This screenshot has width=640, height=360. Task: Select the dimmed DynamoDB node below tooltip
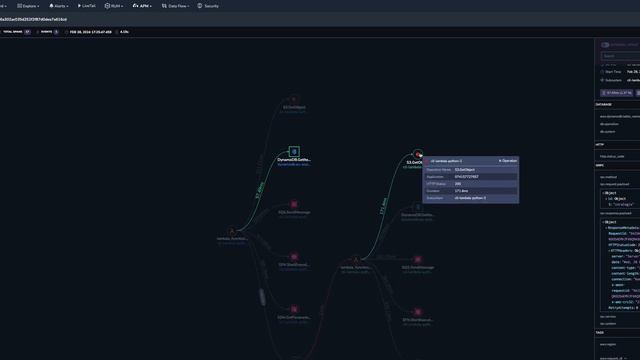pos(418,207)
